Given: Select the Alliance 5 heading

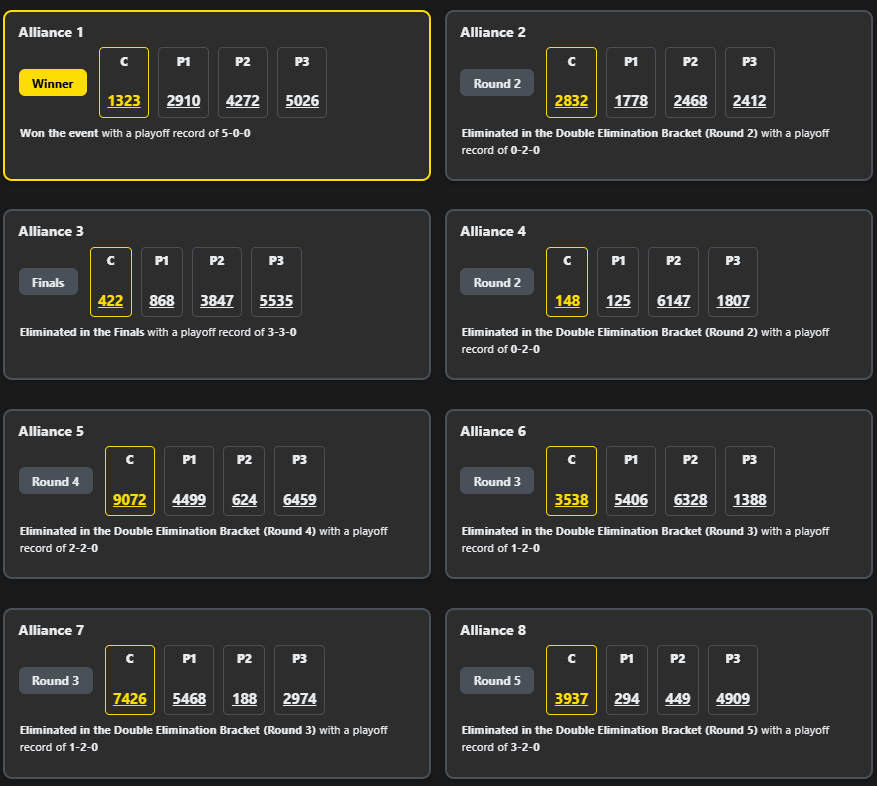Looking at the screenshot, I should [51, 431].
